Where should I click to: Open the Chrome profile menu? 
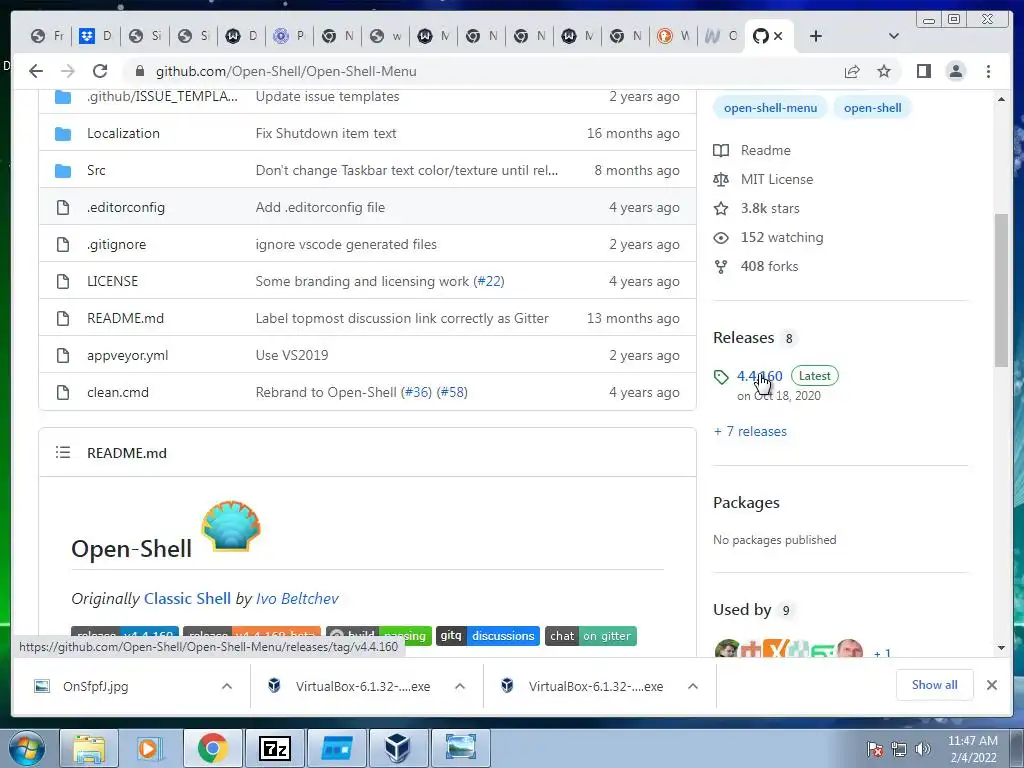(x=955, y=71)
